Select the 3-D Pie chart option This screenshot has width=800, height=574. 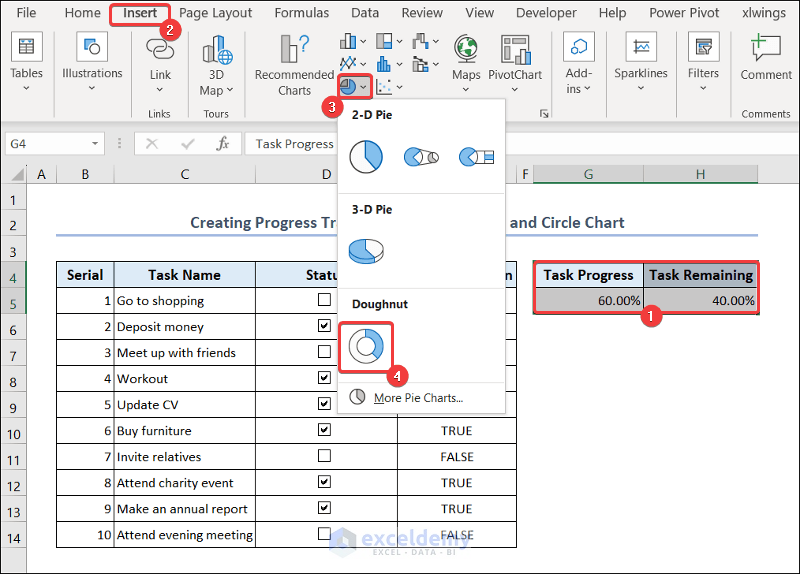click(366, 251)
